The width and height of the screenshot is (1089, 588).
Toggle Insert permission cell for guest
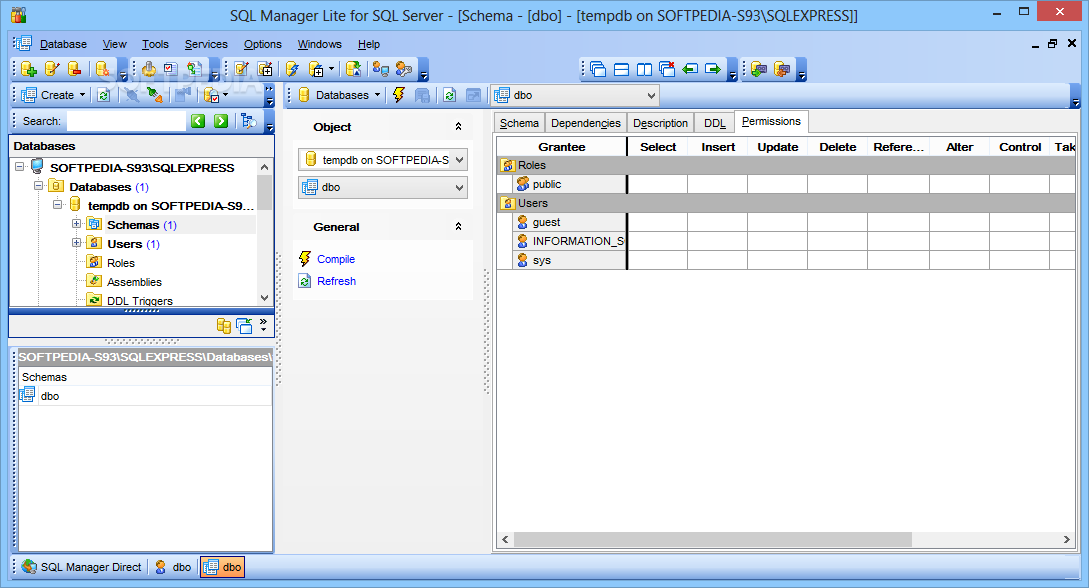click(717, 222)
